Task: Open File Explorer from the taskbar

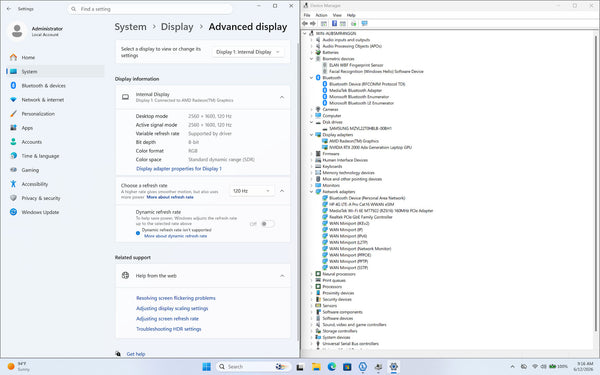Action: (316, 367)
